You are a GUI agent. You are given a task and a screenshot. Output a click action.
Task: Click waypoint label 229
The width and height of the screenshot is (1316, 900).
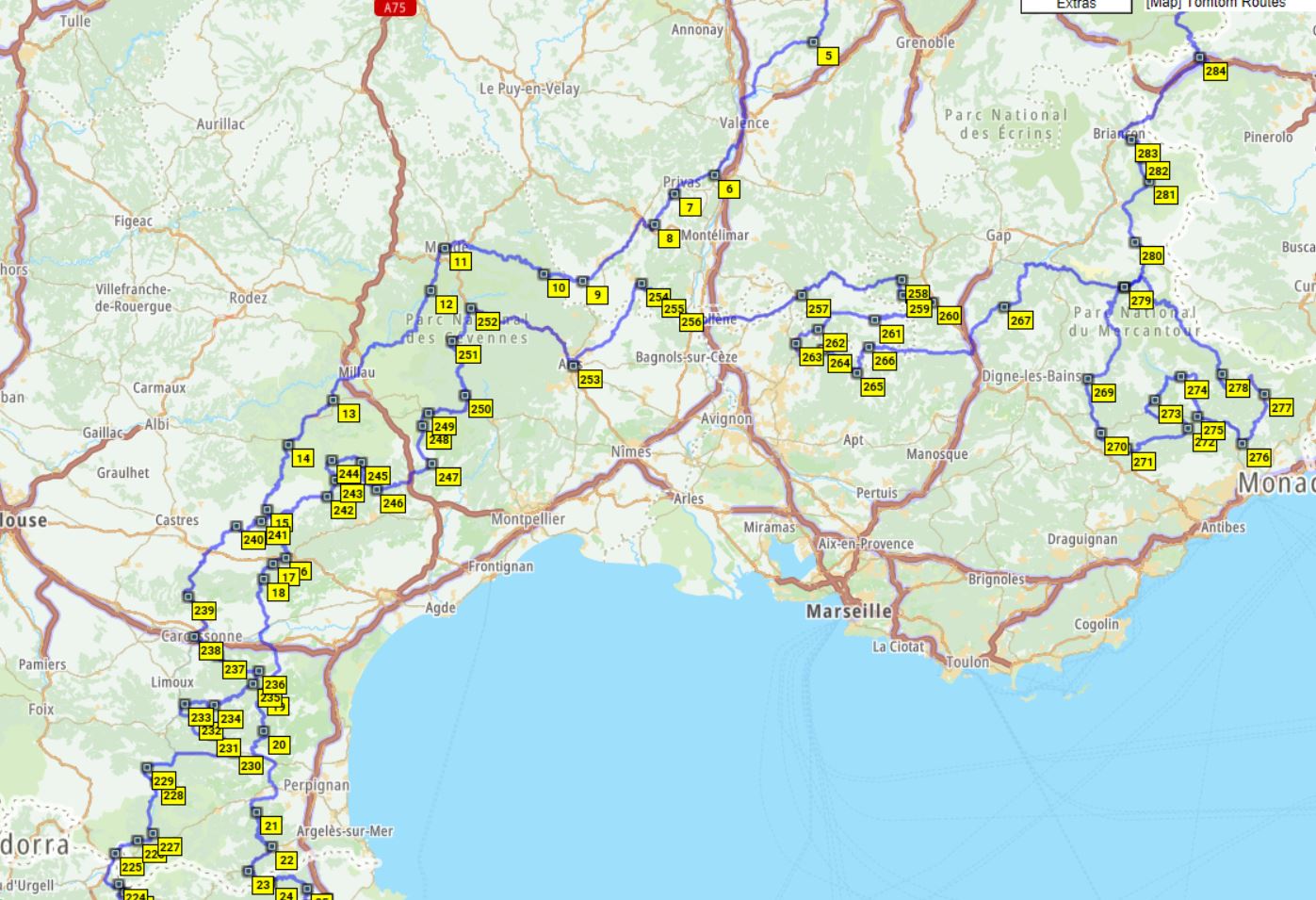click(163, 780)
